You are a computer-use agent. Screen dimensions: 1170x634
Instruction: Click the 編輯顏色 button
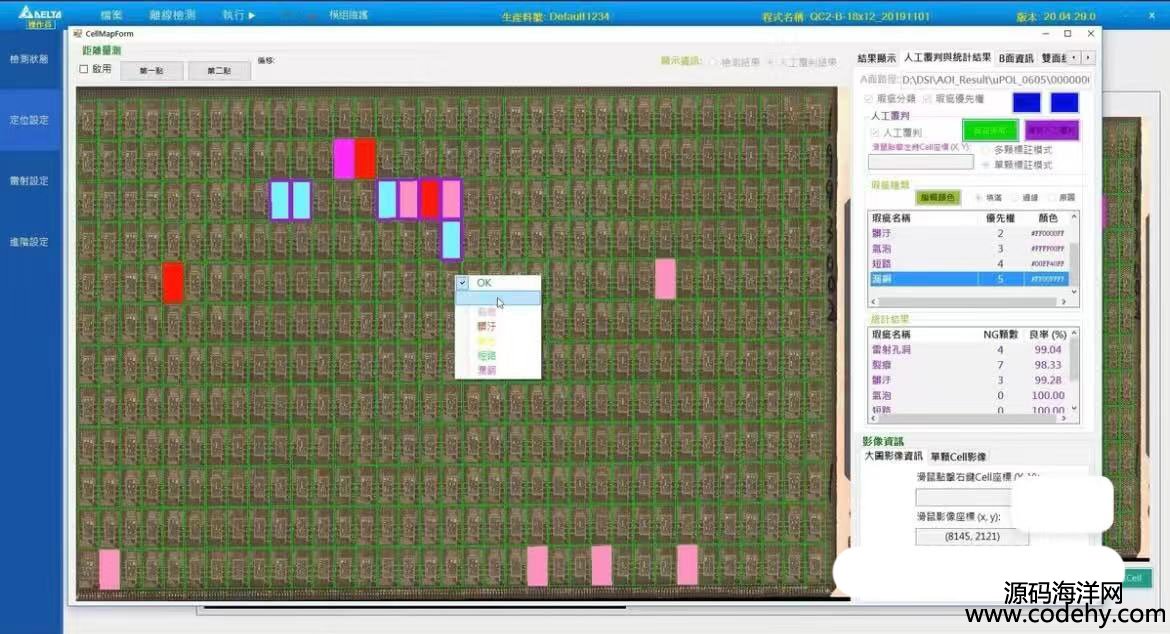pos(938,197)
